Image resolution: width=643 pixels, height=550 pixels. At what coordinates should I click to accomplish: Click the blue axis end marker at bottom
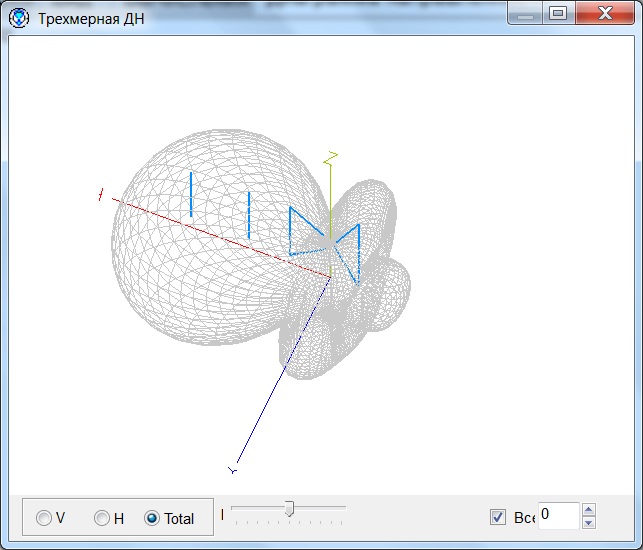(233, 468)
